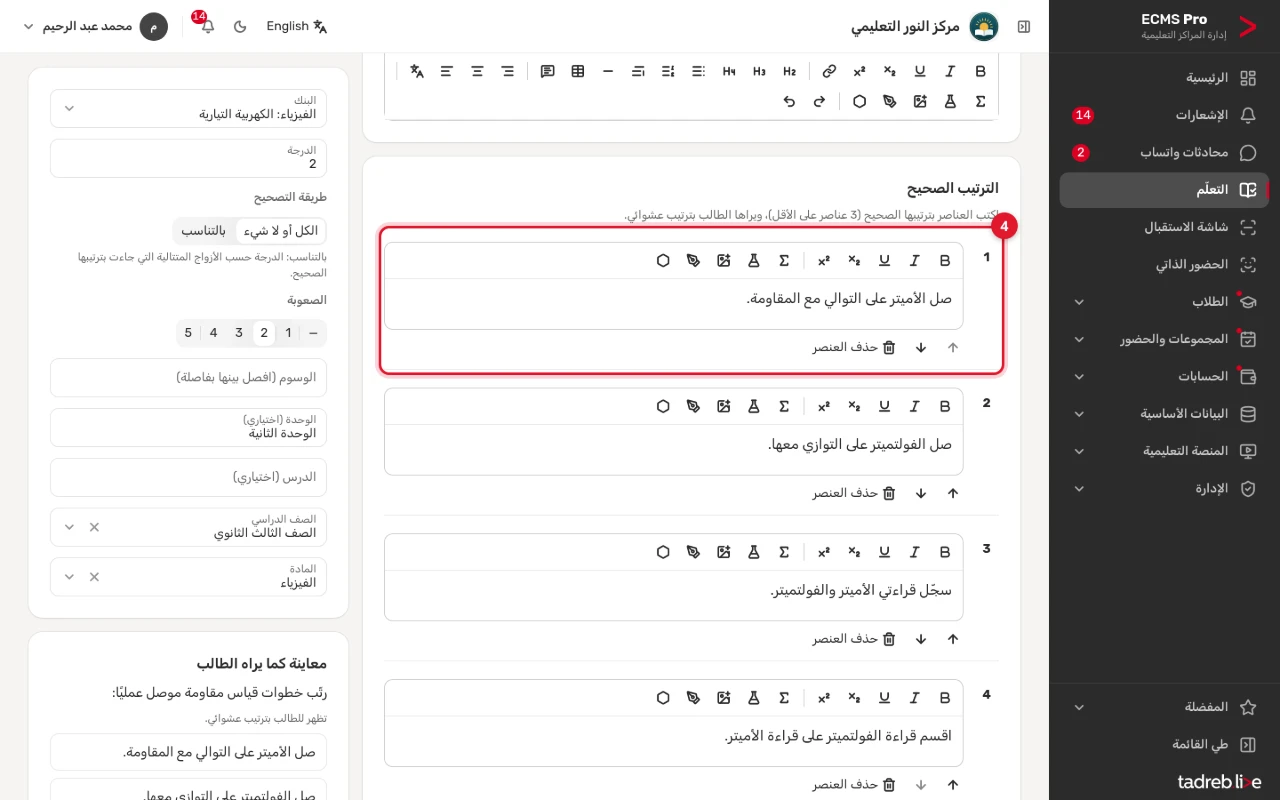Delete the 'صل الفولتميتر' item

pos(854,493)
